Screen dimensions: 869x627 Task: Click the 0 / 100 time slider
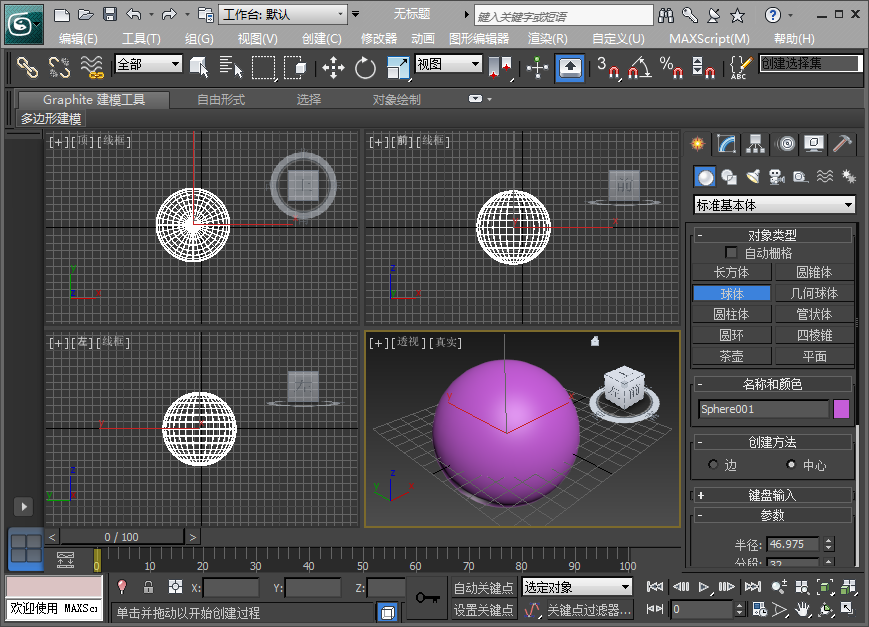tap(121, 537)
